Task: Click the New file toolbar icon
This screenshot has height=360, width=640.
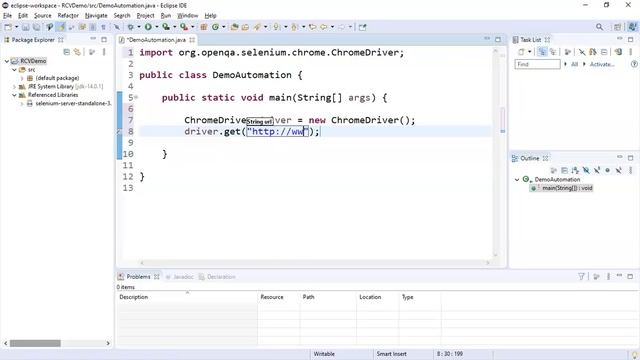Action: [8, 27]
